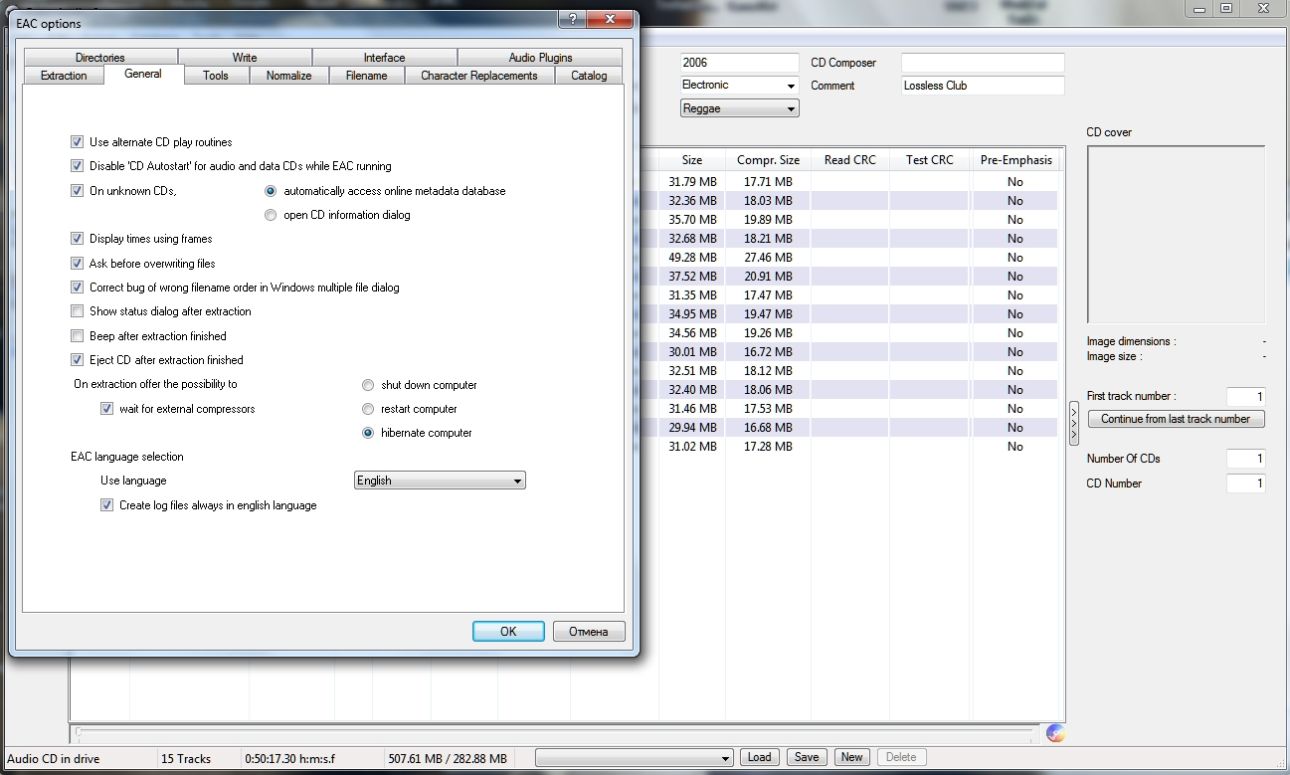Switch to the Catalog tab
The image size is (1290, 775).
589,75
